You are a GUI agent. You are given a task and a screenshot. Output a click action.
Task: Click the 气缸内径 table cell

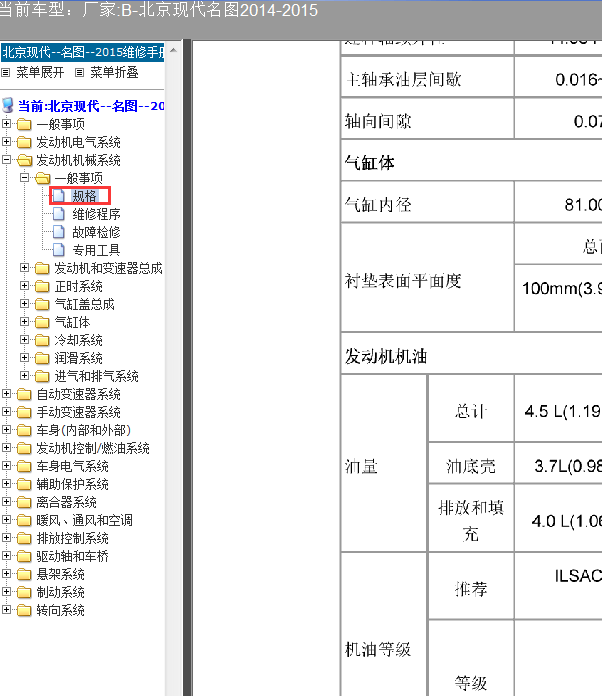coord(427,202)
